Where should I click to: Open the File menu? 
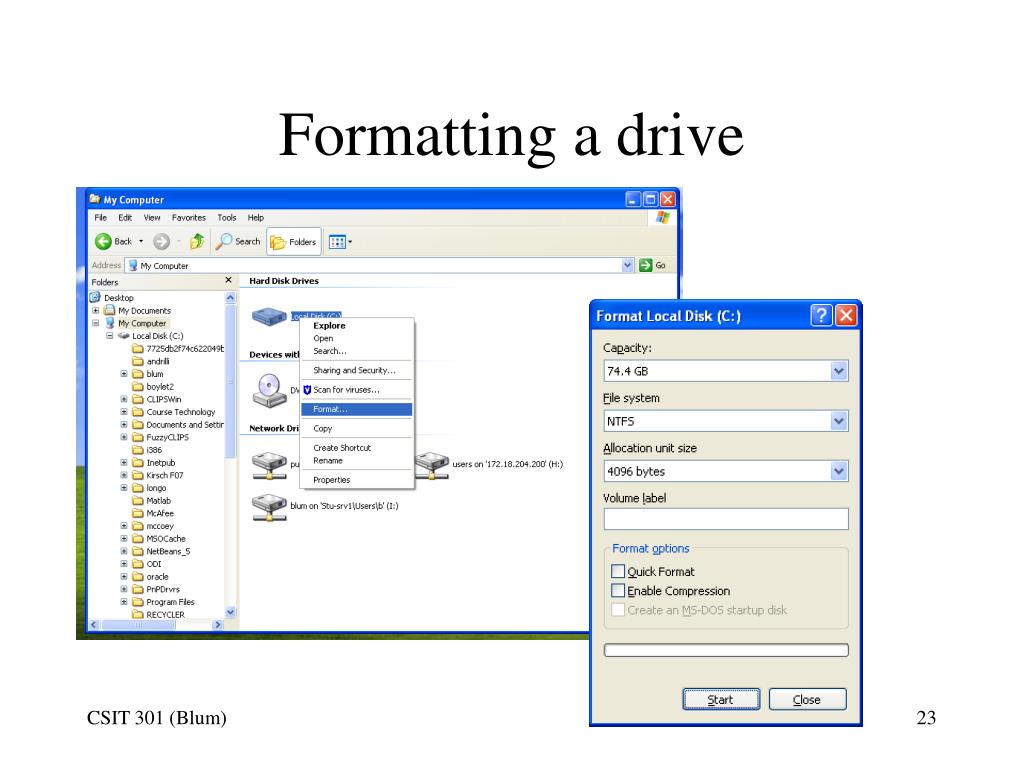coord(101,217)
